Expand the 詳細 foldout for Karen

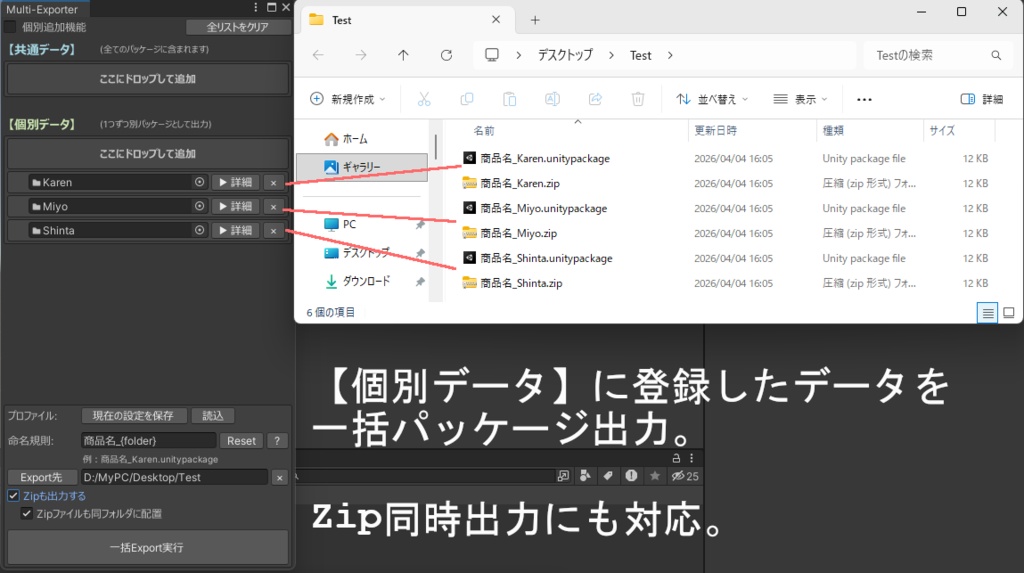[235, 182]
